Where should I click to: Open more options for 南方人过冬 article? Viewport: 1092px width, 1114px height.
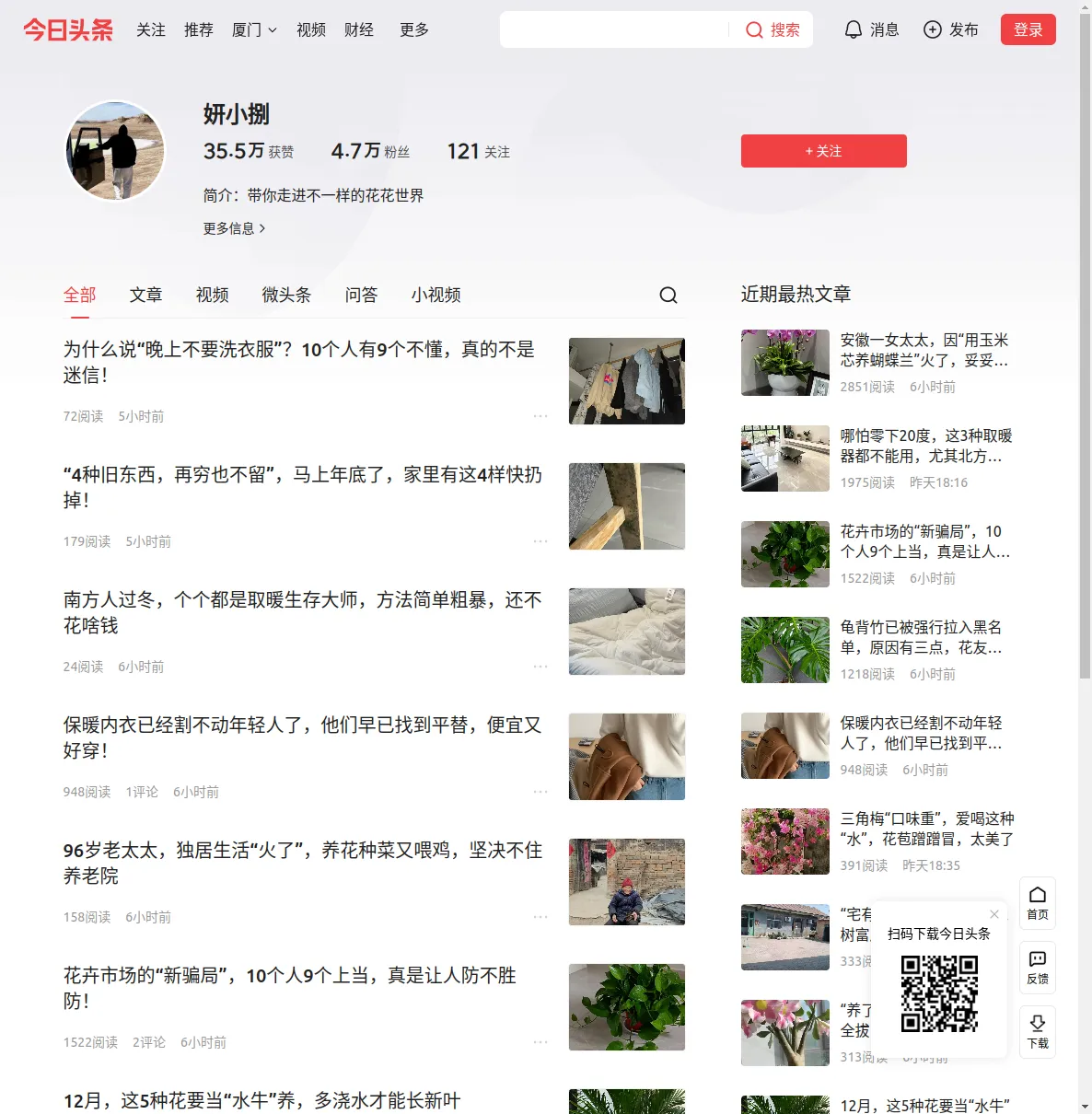tap(540, 667)
